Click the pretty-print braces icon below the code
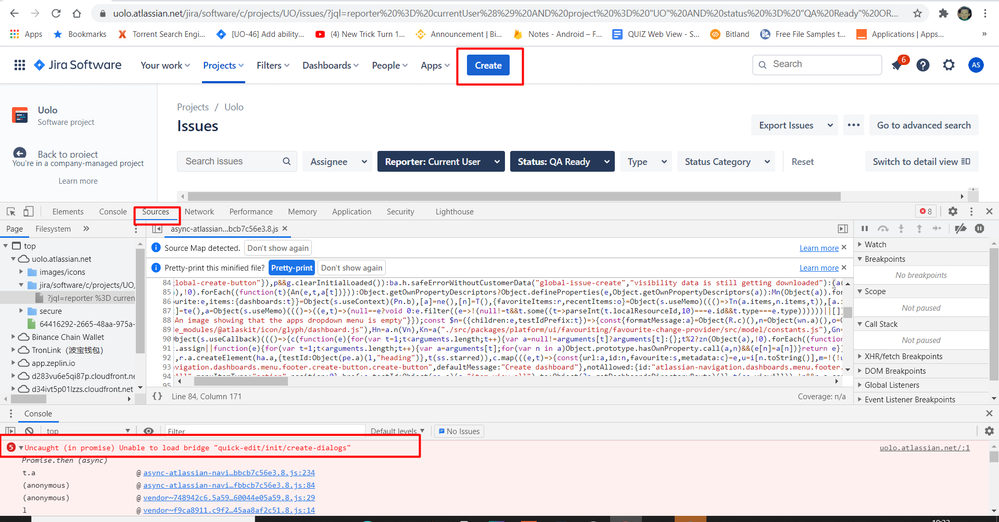999x522 pixels. (157, 396)
